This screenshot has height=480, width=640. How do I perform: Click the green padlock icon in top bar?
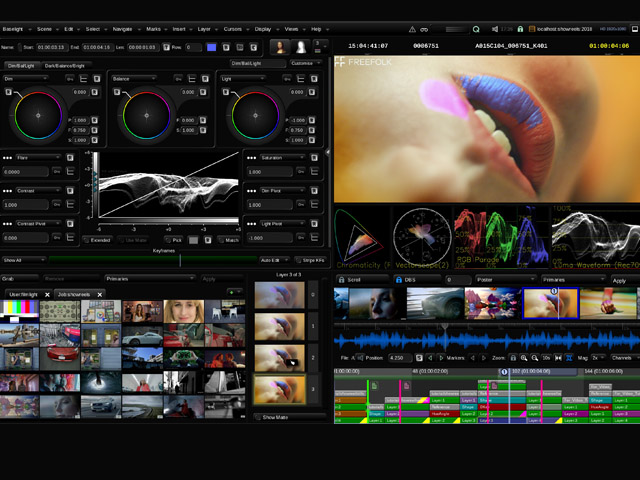[x=520, y=29]
